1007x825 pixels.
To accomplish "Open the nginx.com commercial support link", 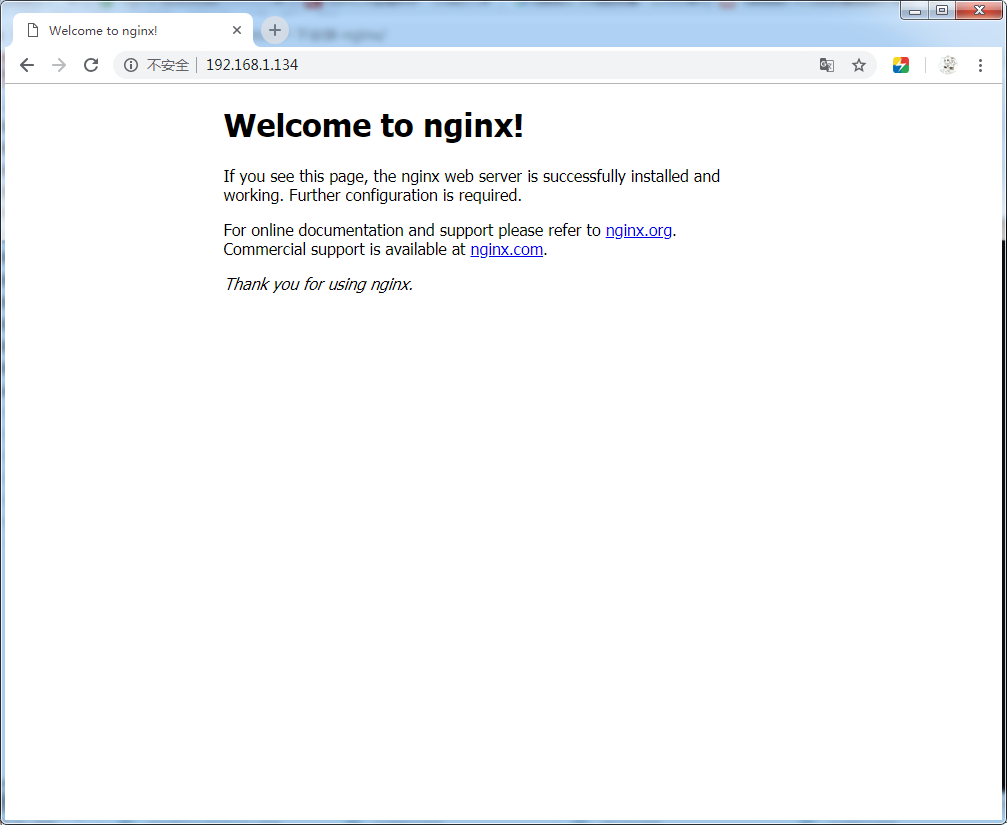I will 506,249.
